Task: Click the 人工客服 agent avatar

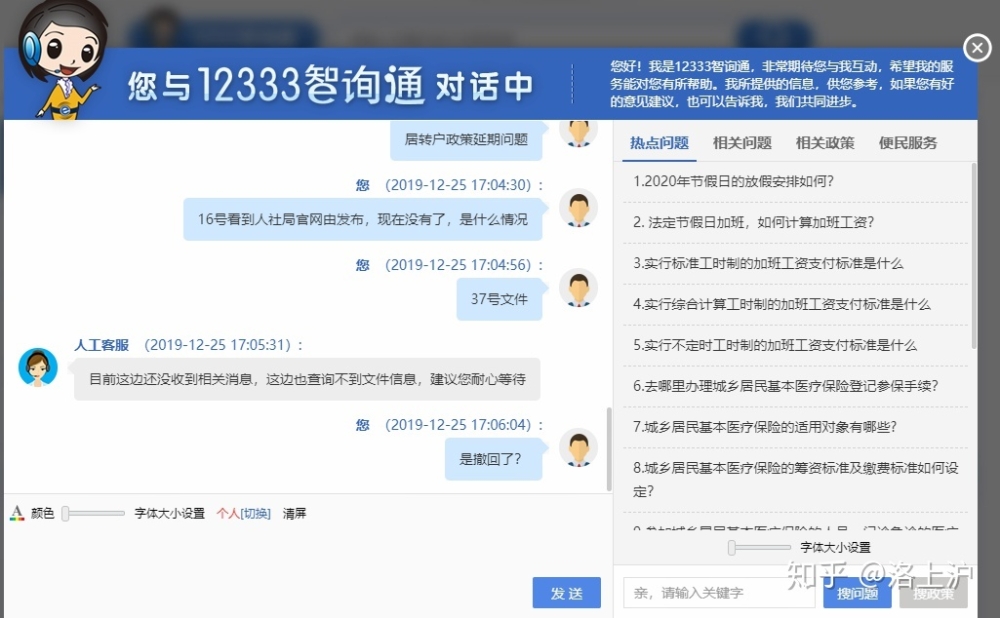Action: 38,367
